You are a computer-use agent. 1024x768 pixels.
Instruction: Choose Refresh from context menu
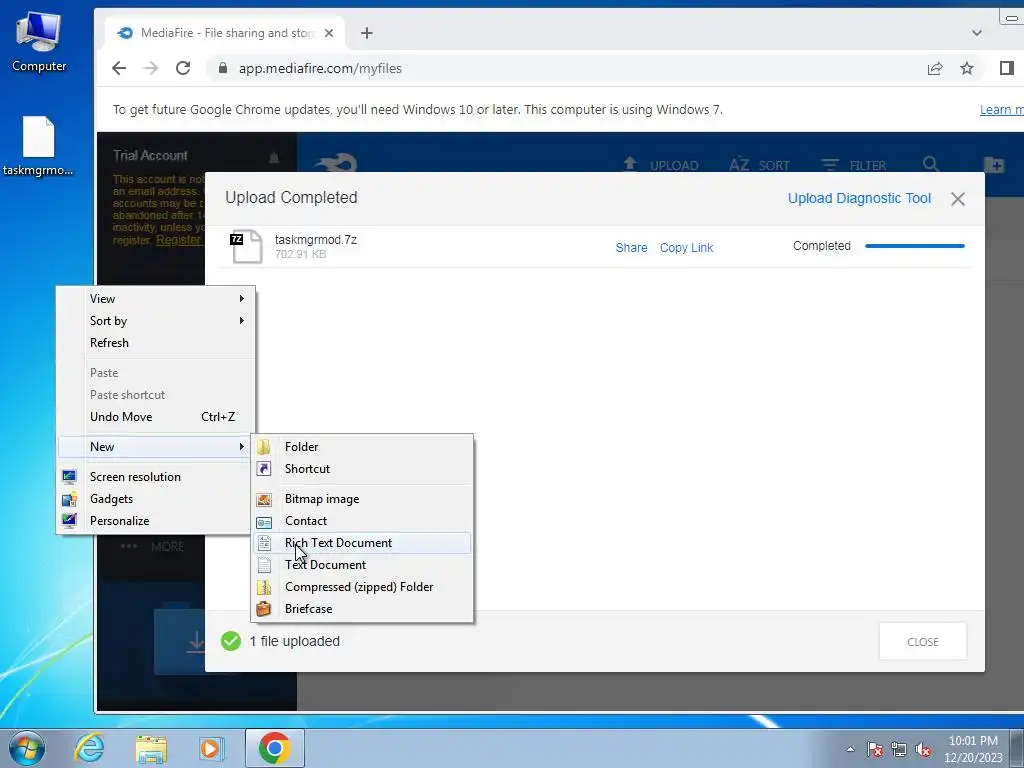pyautogui.click(x=157, y=343)
